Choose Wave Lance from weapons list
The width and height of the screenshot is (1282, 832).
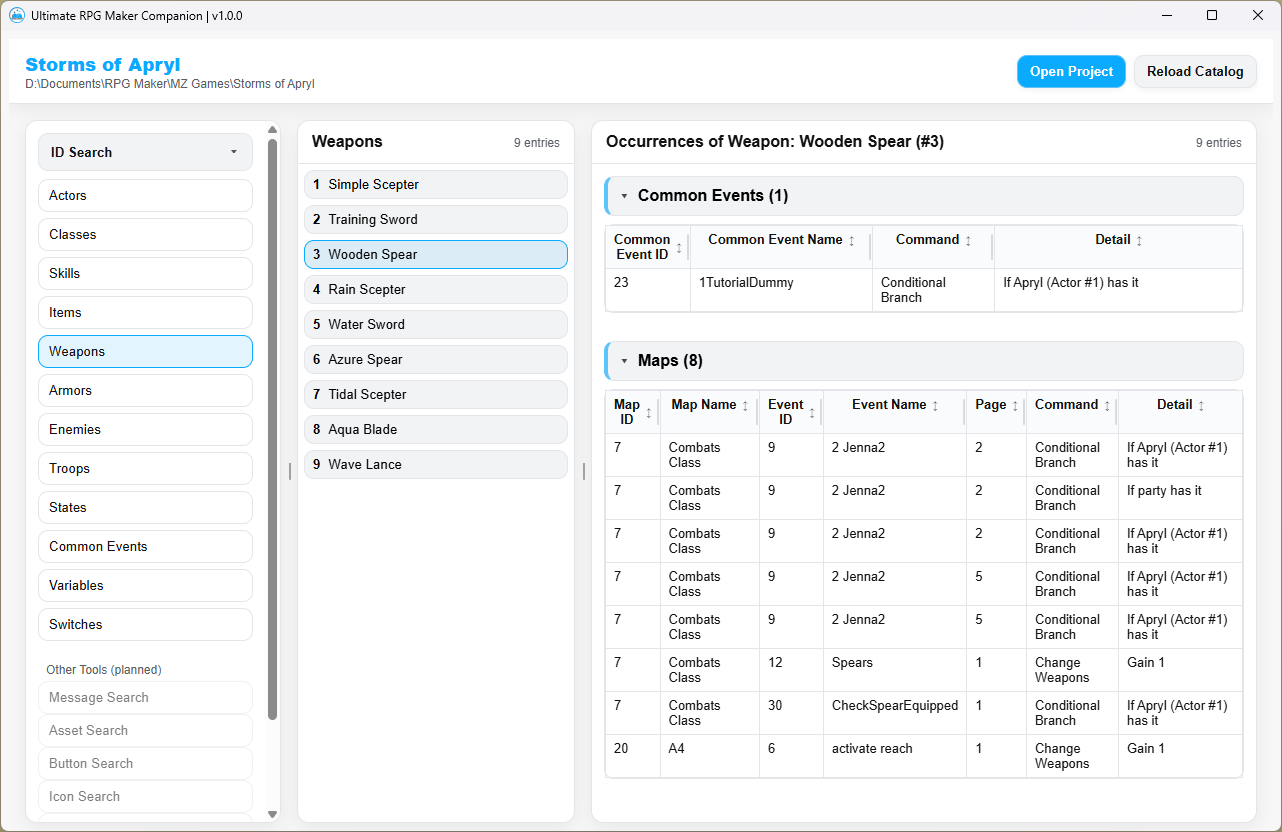point(436,464)
